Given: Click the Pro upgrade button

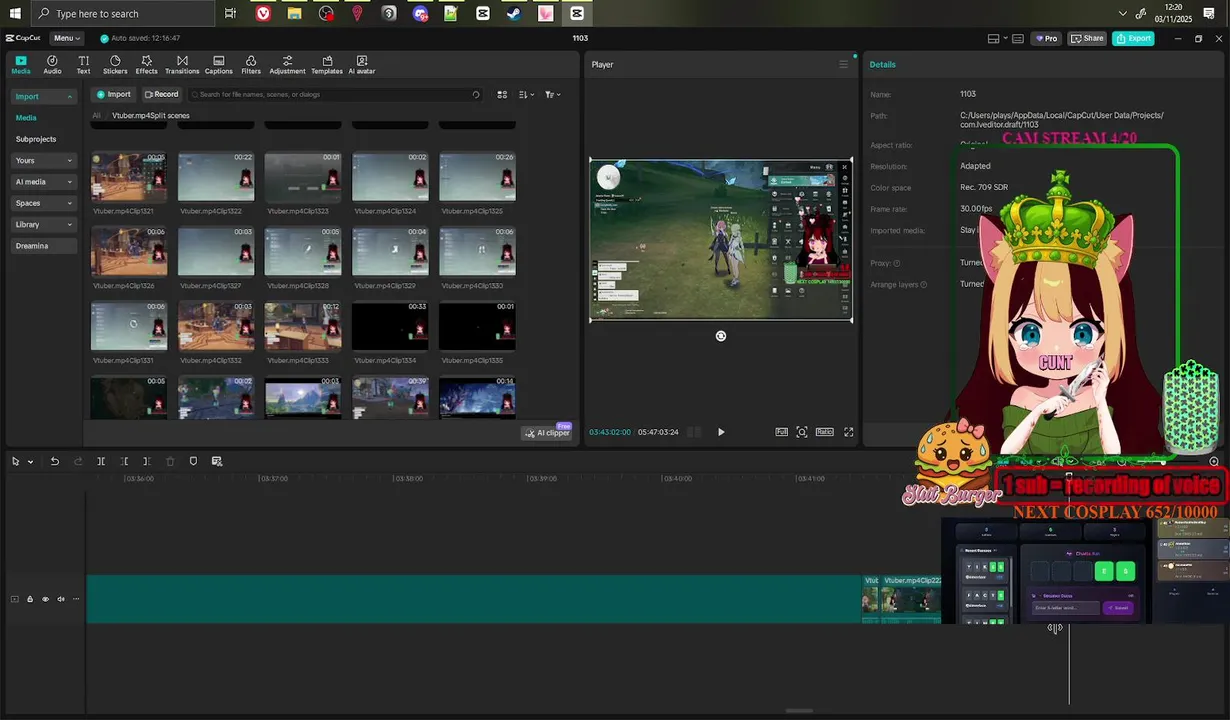Looking at the screenshot, I should tap(1046, 38).
